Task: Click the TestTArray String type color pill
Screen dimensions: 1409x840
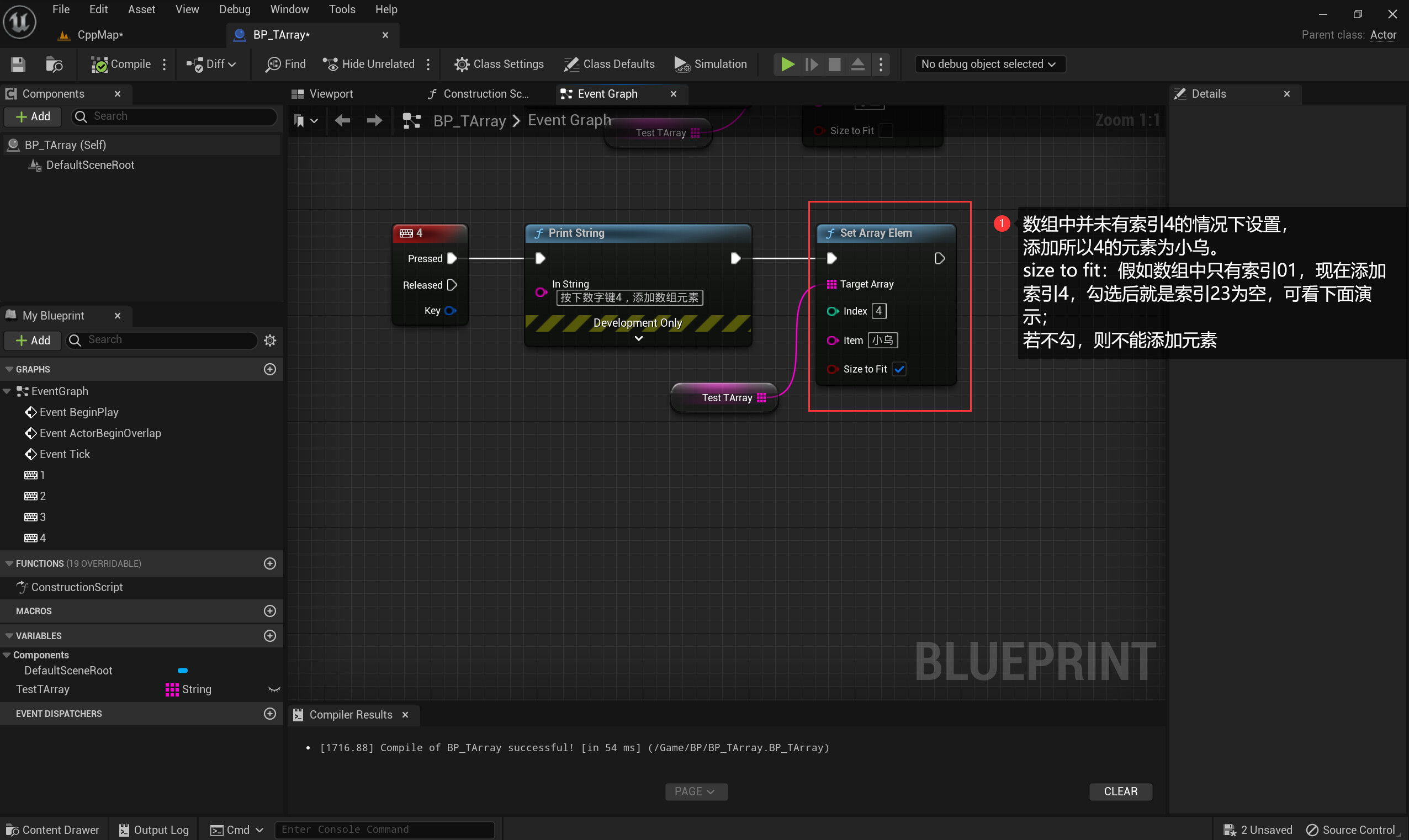Action: (172, 689)
